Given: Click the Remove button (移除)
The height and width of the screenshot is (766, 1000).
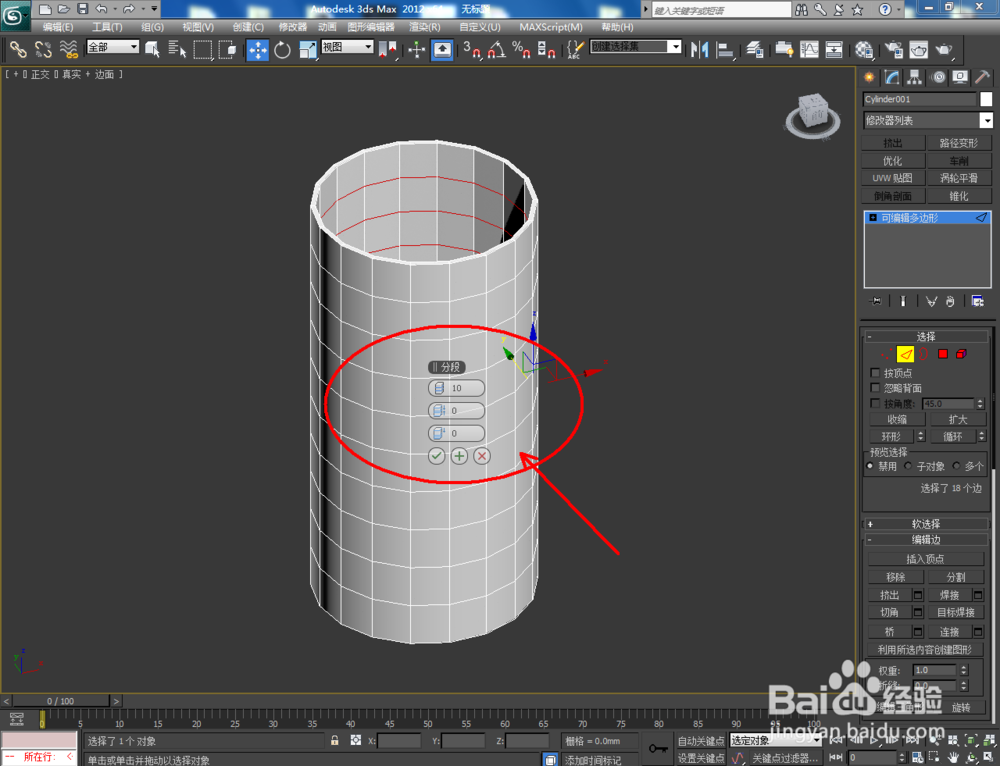Looking at the screenshot, I should [x=895, y=577].
